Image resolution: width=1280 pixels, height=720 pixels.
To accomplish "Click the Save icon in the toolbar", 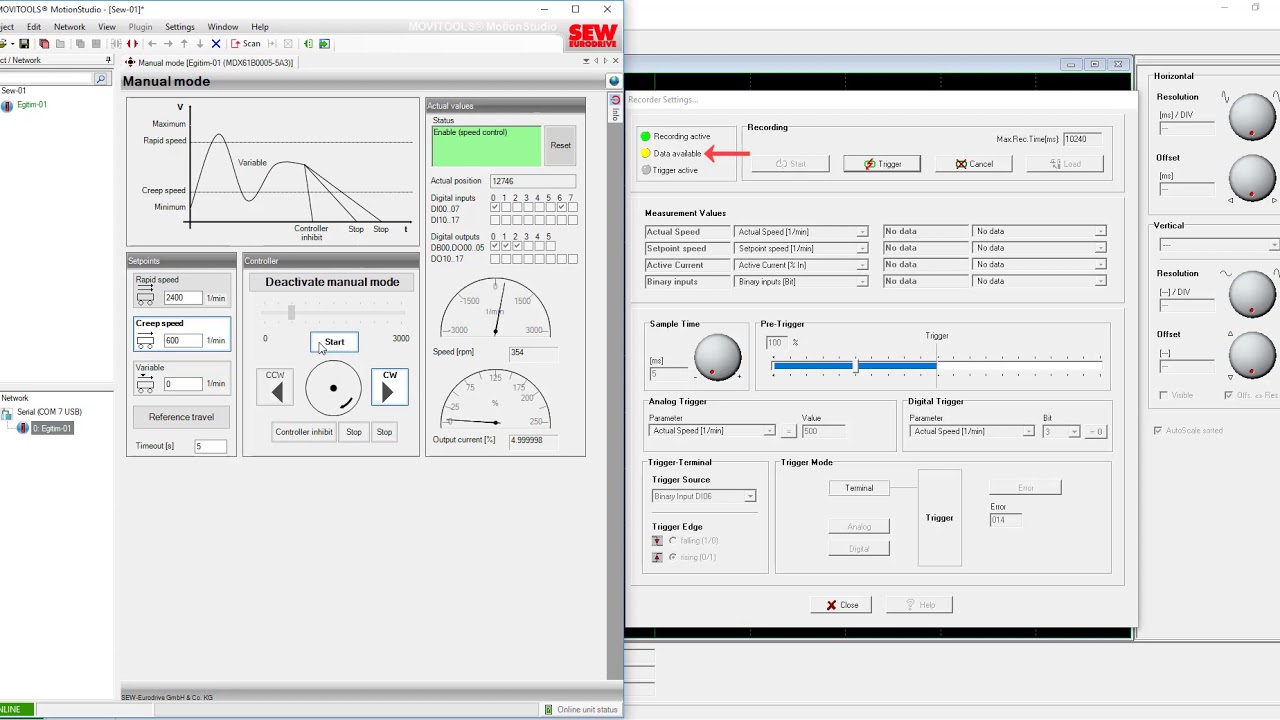I will [x=24, y=44].
